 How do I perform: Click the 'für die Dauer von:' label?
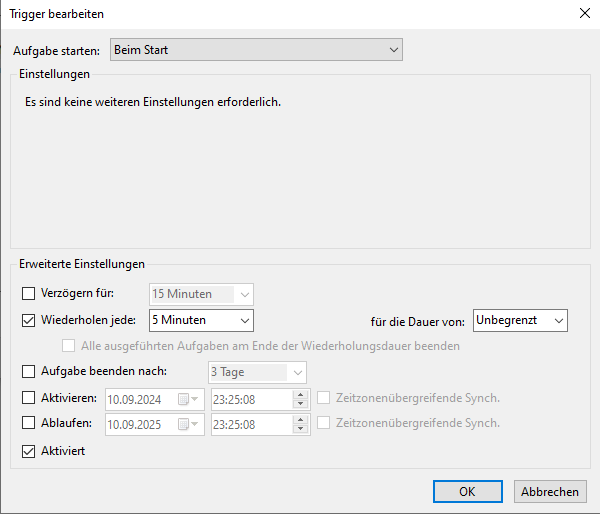tap(417, 322)
